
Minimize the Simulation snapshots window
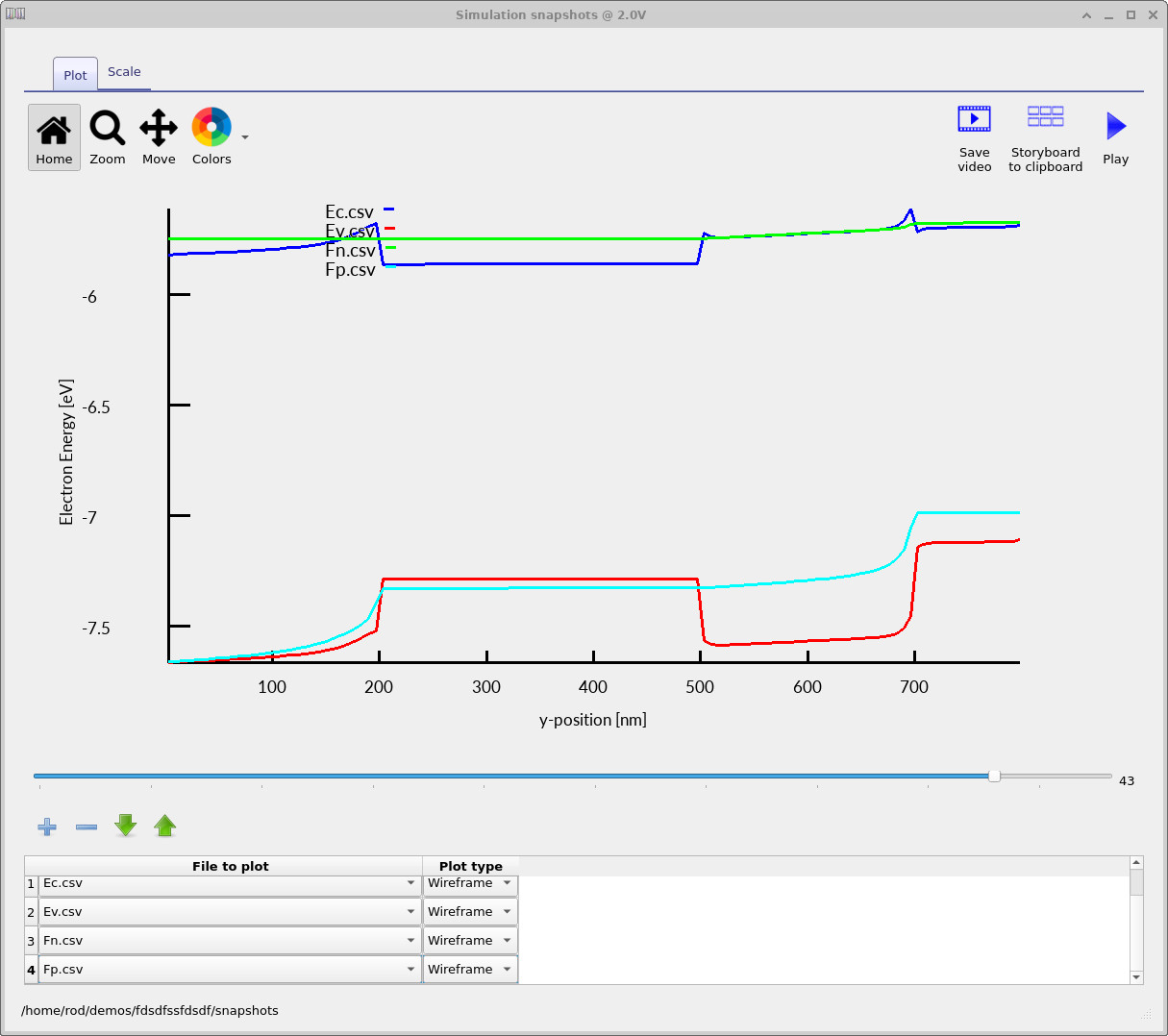[x=1109, y=15]
